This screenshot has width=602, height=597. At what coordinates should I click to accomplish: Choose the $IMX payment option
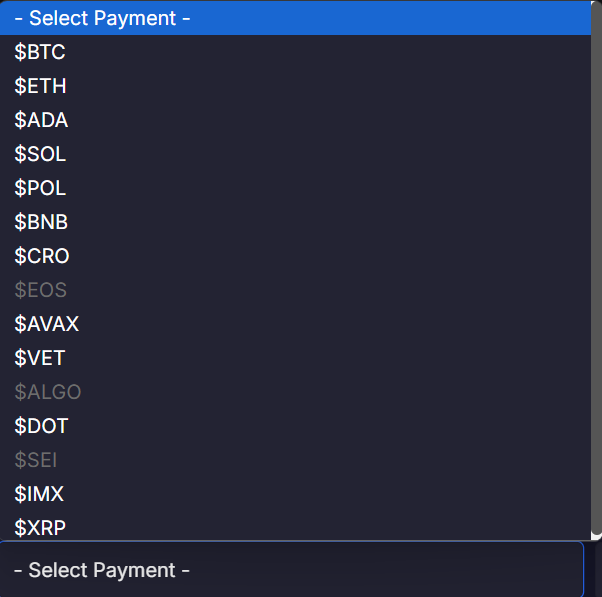(295, 494)
